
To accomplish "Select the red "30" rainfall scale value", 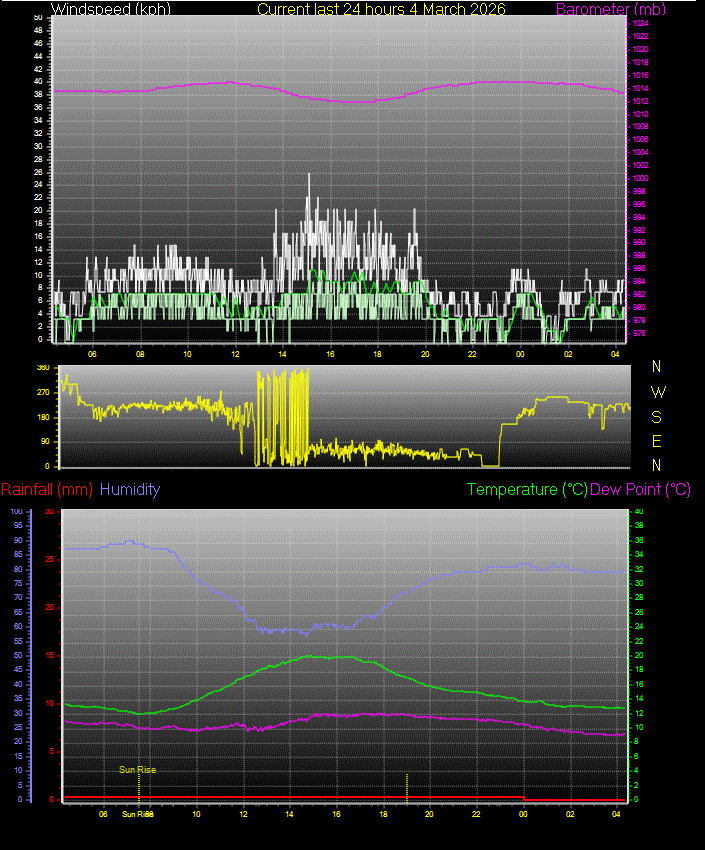I will point(47,511).
